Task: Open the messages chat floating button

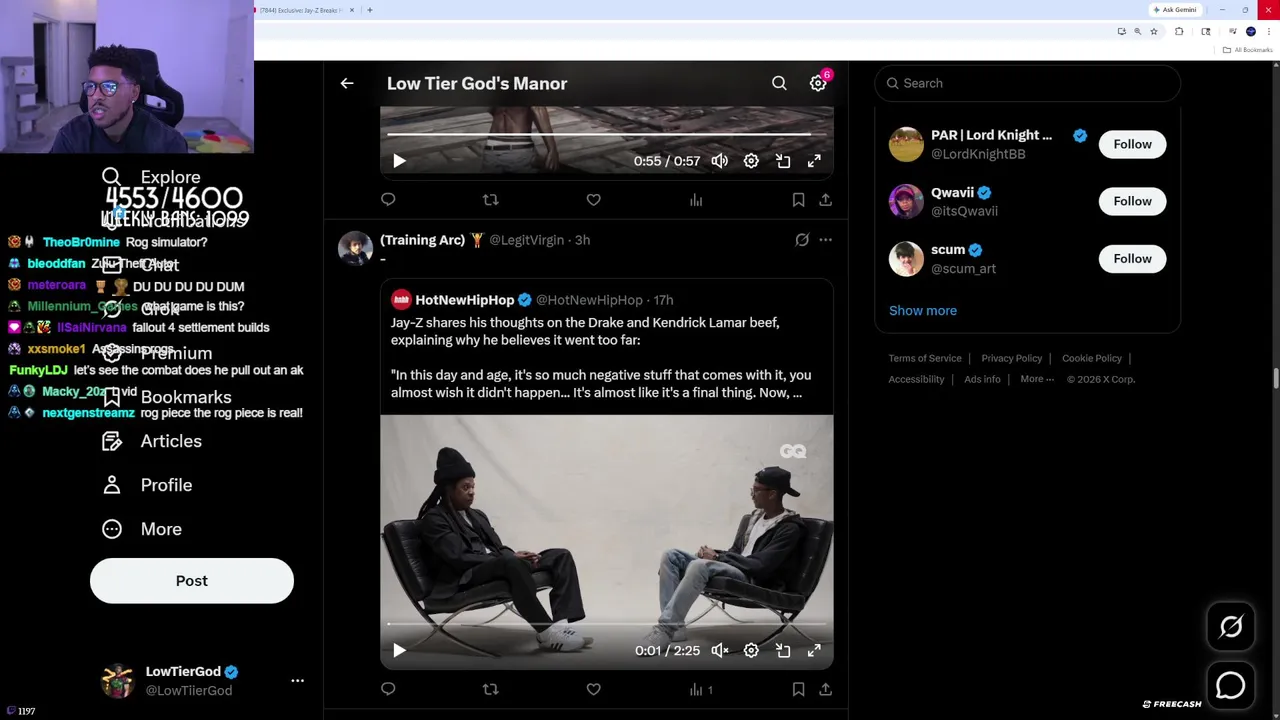Action: tap(1231, 685)
